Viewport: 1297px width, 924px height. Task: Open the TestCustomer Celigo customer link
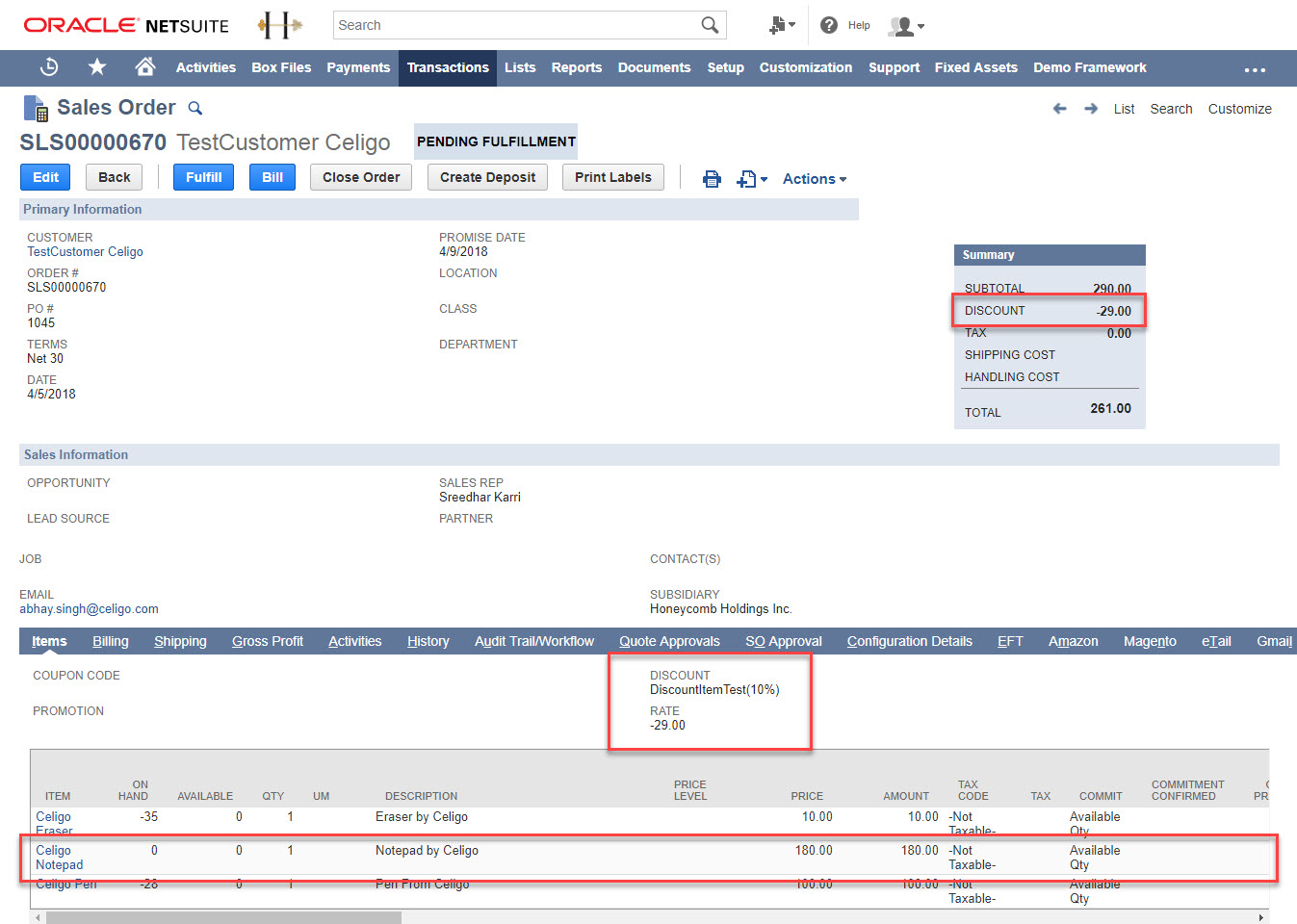(x=85, y=251)
